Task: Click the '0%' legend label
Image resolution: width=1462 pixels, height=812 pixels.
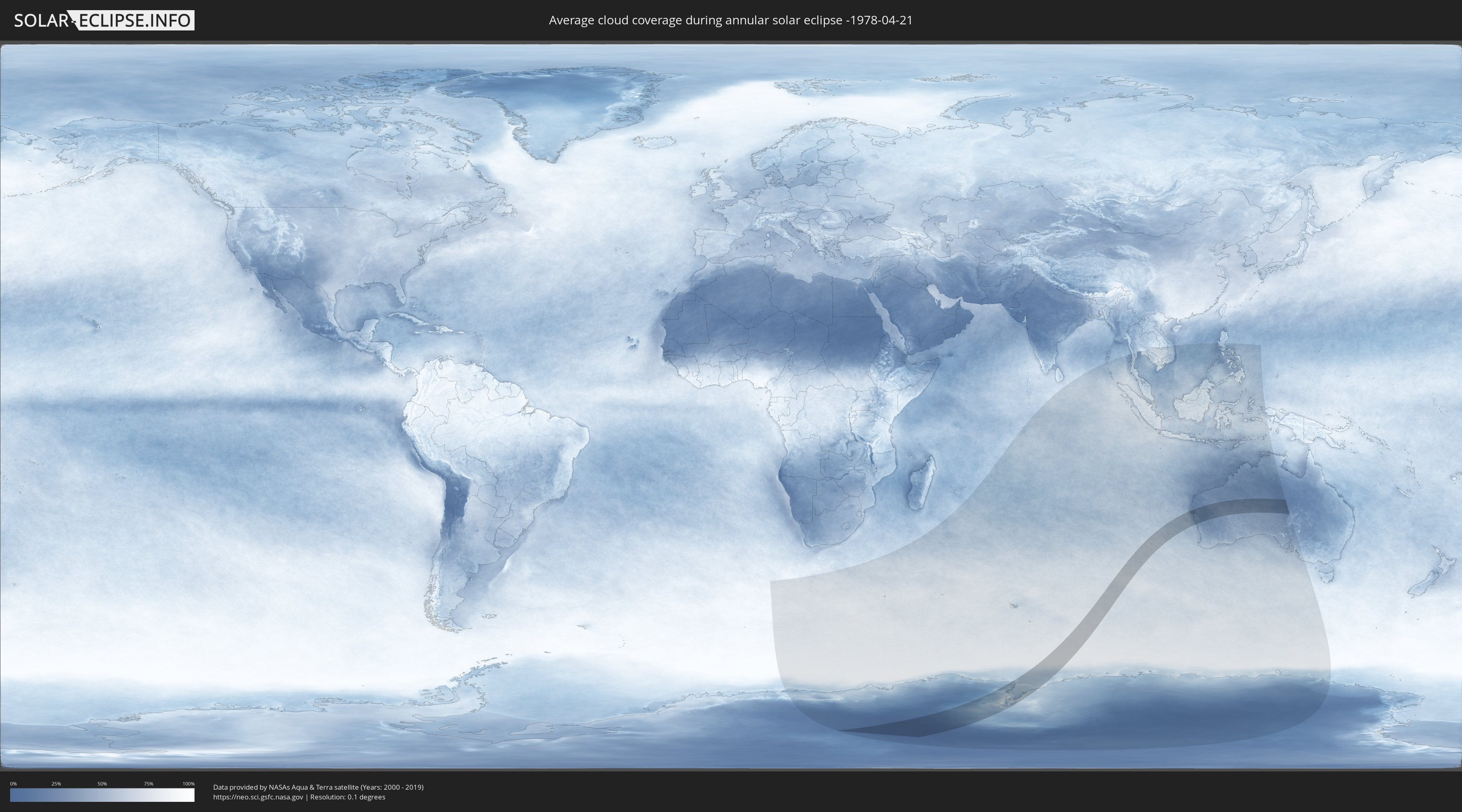Action: click(x=14, y=784)
